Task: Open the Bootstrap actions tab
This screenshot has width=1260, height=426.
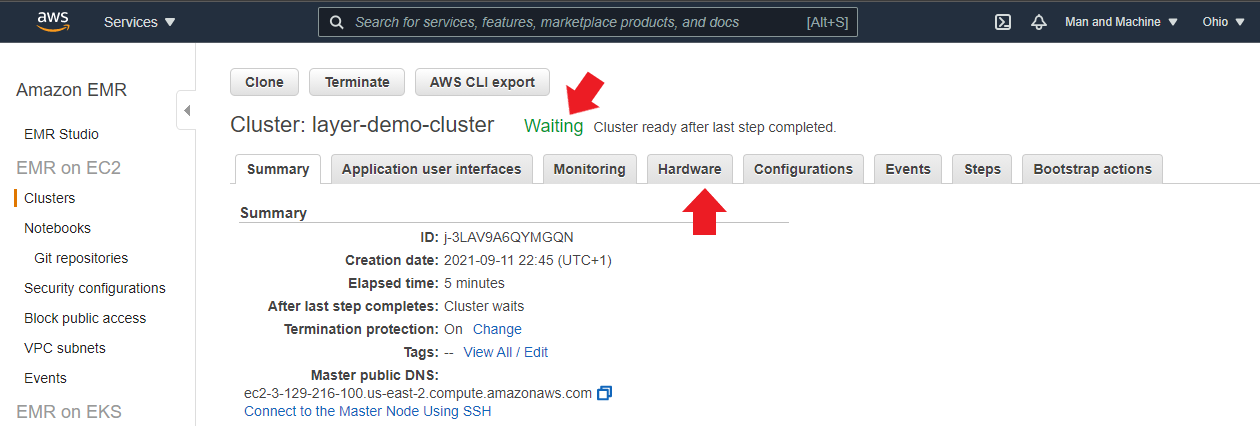Action: 1092,169
